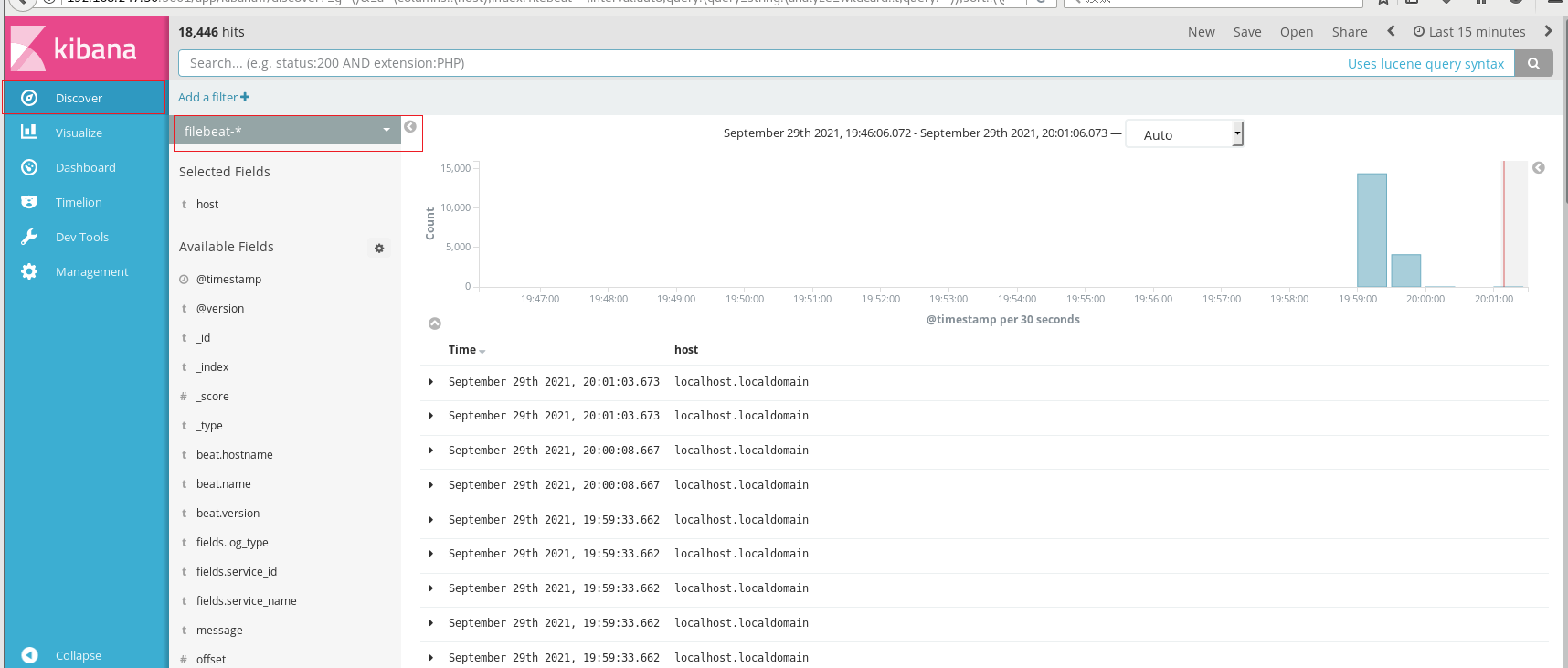
Task: Click the '@timestamp per 30 seconds' axis label
Action: pos(1003,320)
